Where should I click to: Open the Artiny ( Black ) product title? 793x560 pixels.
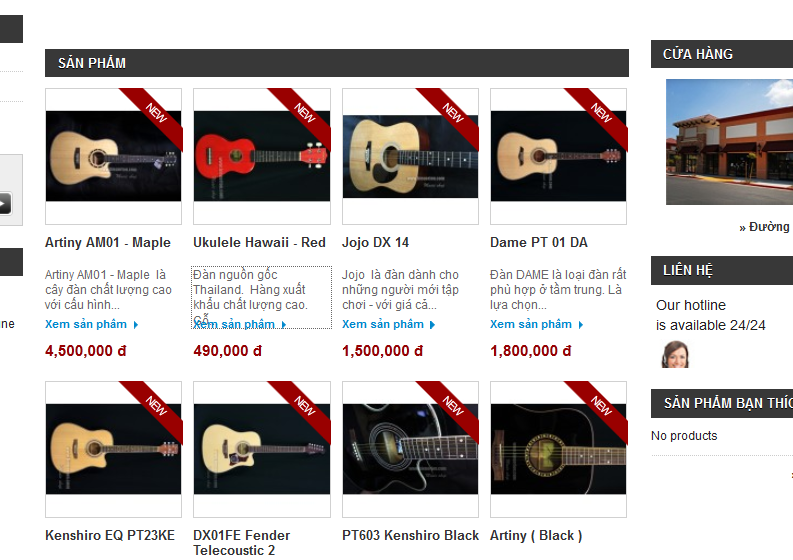[x=536, y=535]
